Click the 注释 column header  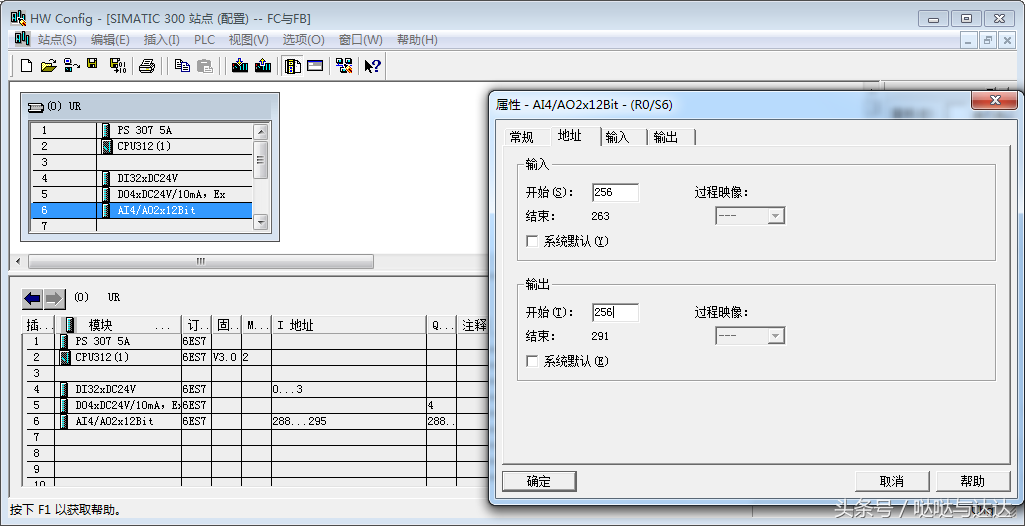tap(474, 325)
